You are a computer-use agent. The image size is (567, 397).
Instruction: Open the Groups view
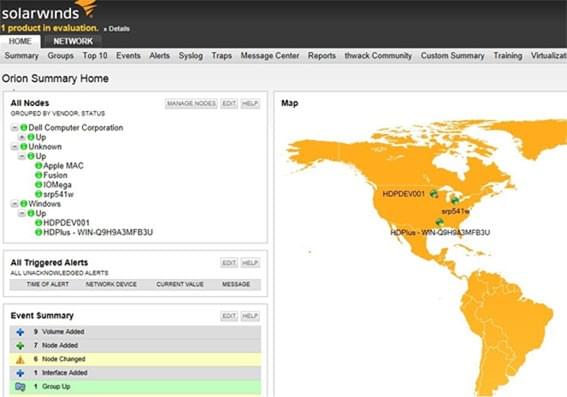pos(61,56)
